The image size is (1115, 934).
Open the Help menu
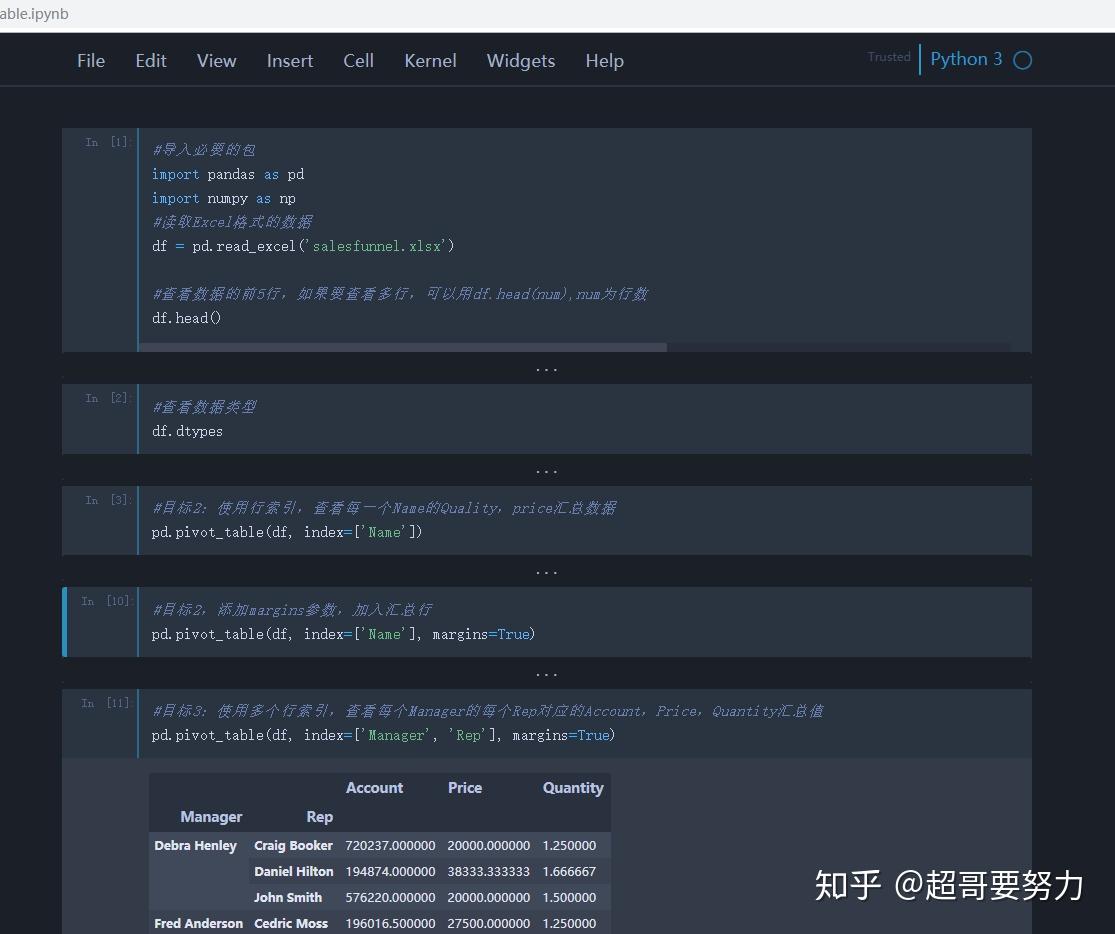604,60
